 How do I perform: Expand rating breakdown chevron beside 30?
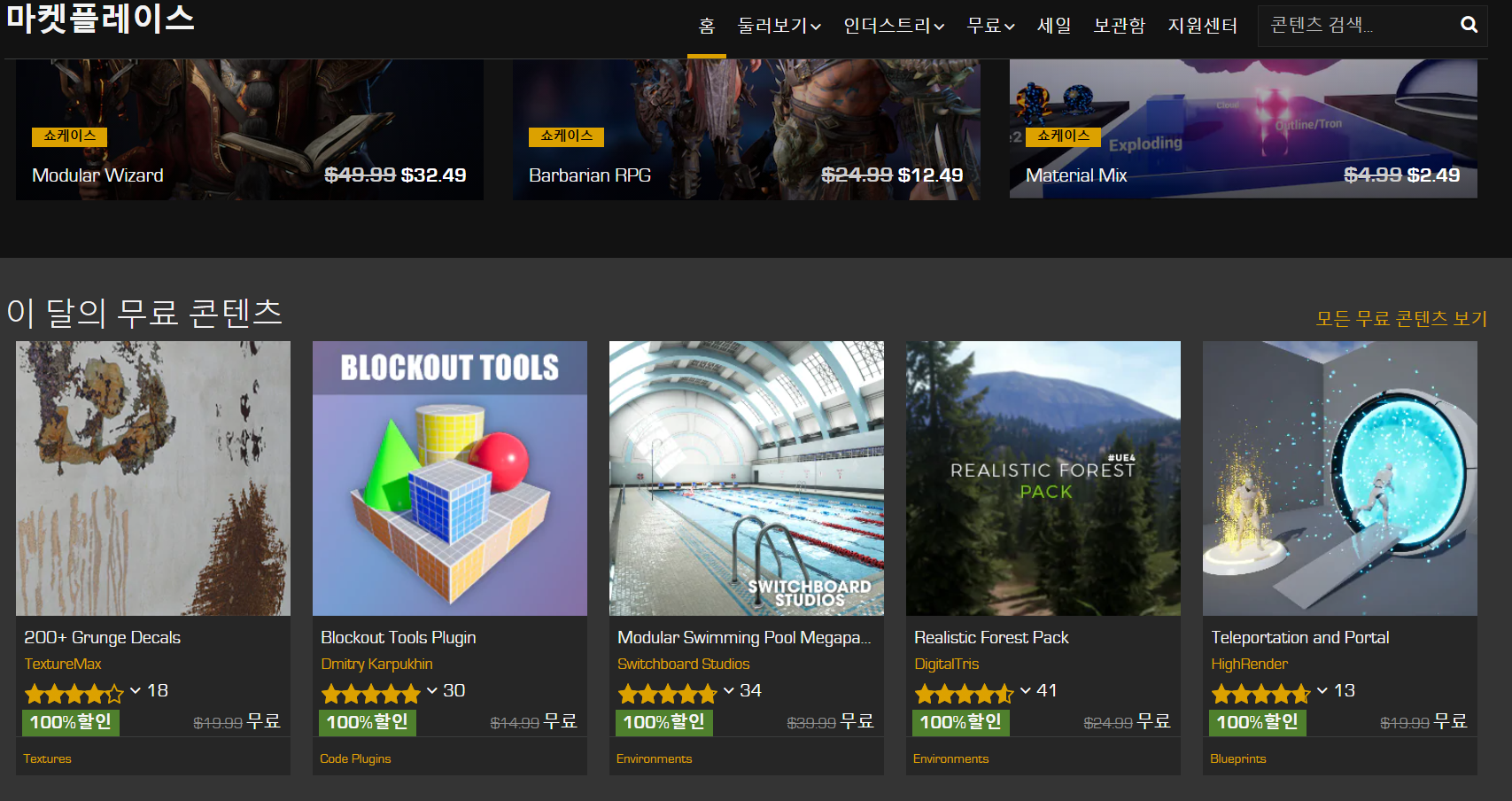(432, 690)
